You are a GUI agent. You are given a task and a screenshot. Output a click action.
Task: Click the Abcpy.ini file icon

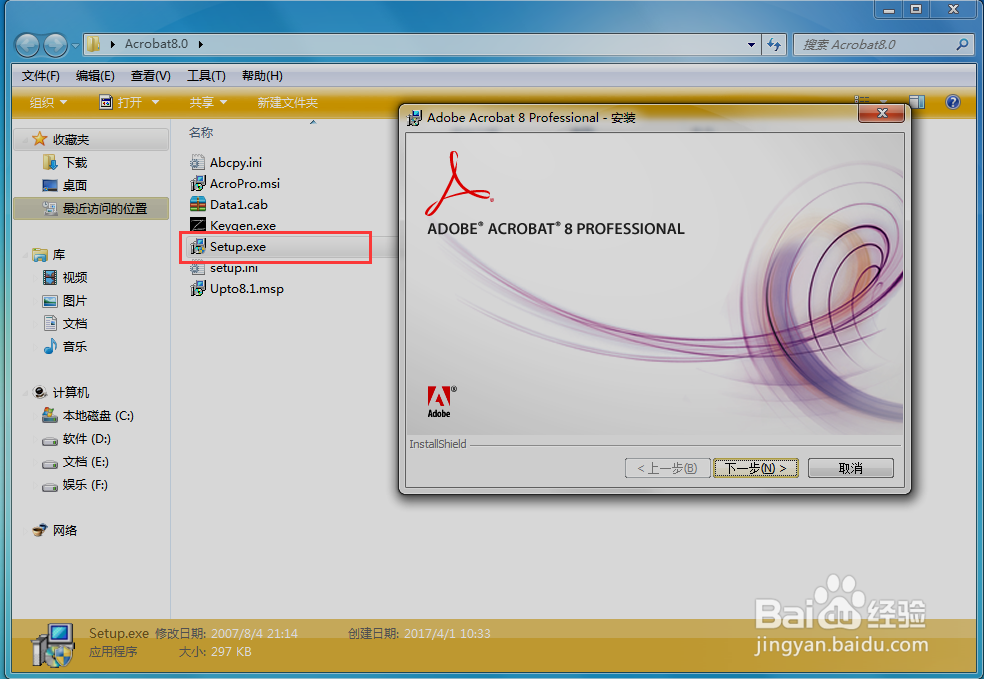[198, 163]
